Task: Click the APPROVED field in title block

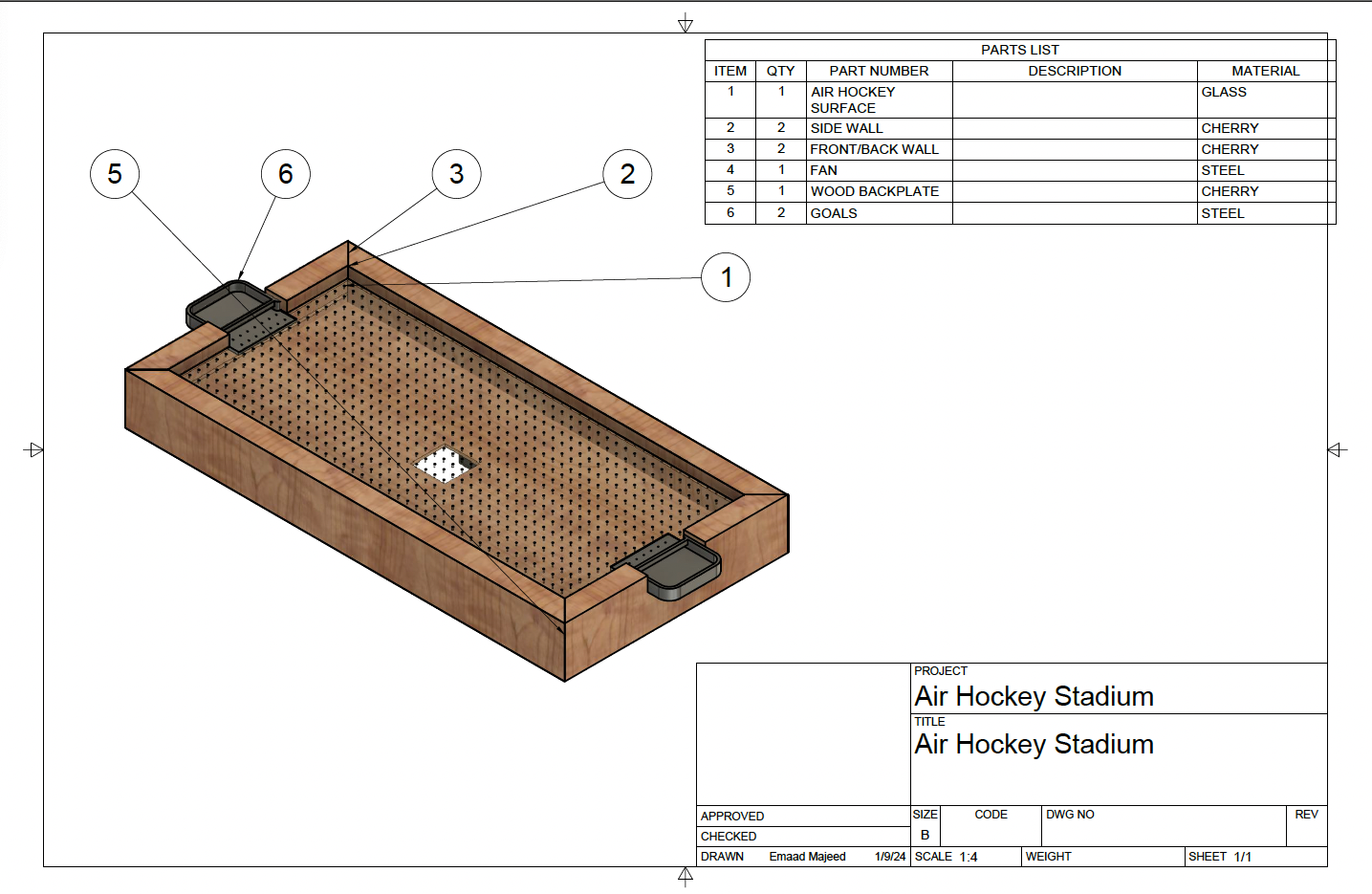Action: tap(803, 816)
